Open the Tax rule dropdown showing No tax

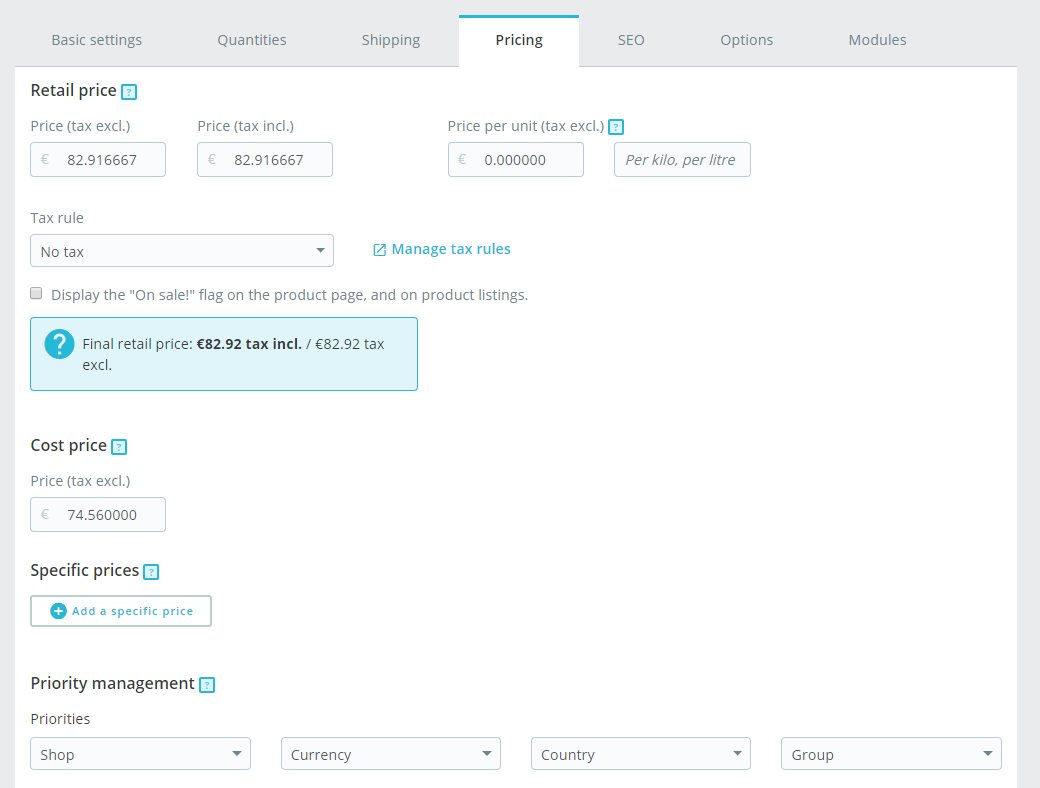point(182,251)
